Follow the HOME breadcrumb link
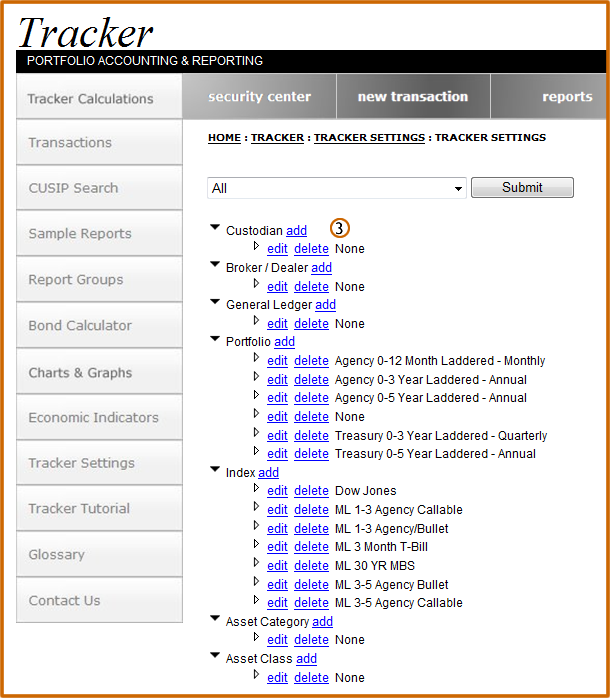The height and width of the screenshot is (698, 610). click(x=224, y=138)
